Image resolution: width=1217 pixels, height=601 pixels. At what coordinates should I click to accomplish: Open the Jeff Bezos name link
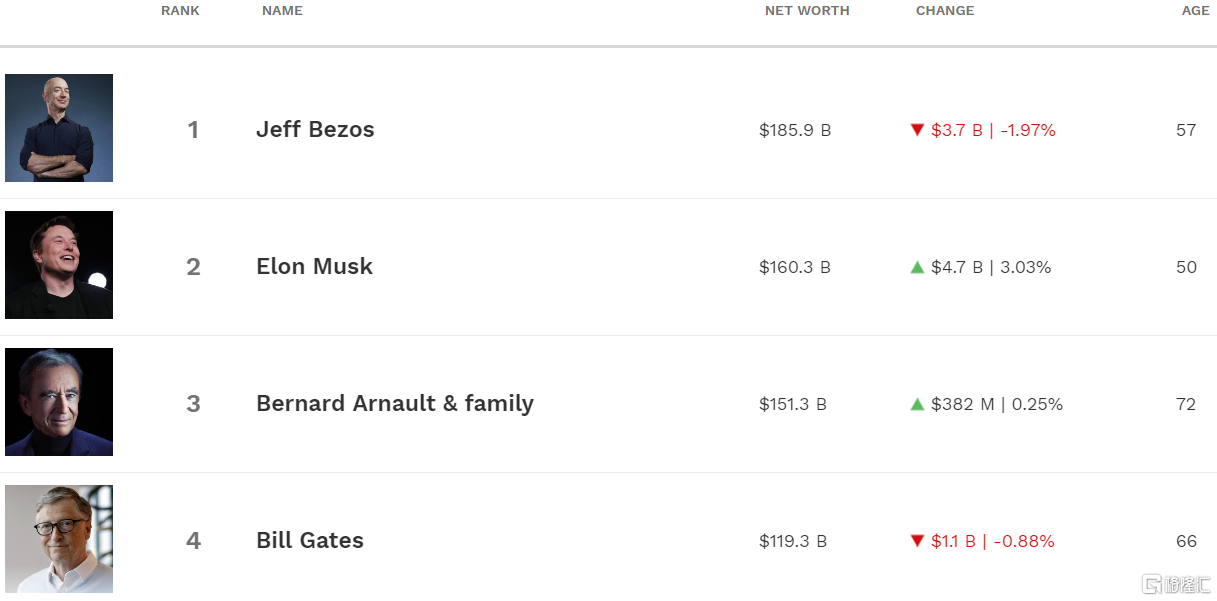315,130
